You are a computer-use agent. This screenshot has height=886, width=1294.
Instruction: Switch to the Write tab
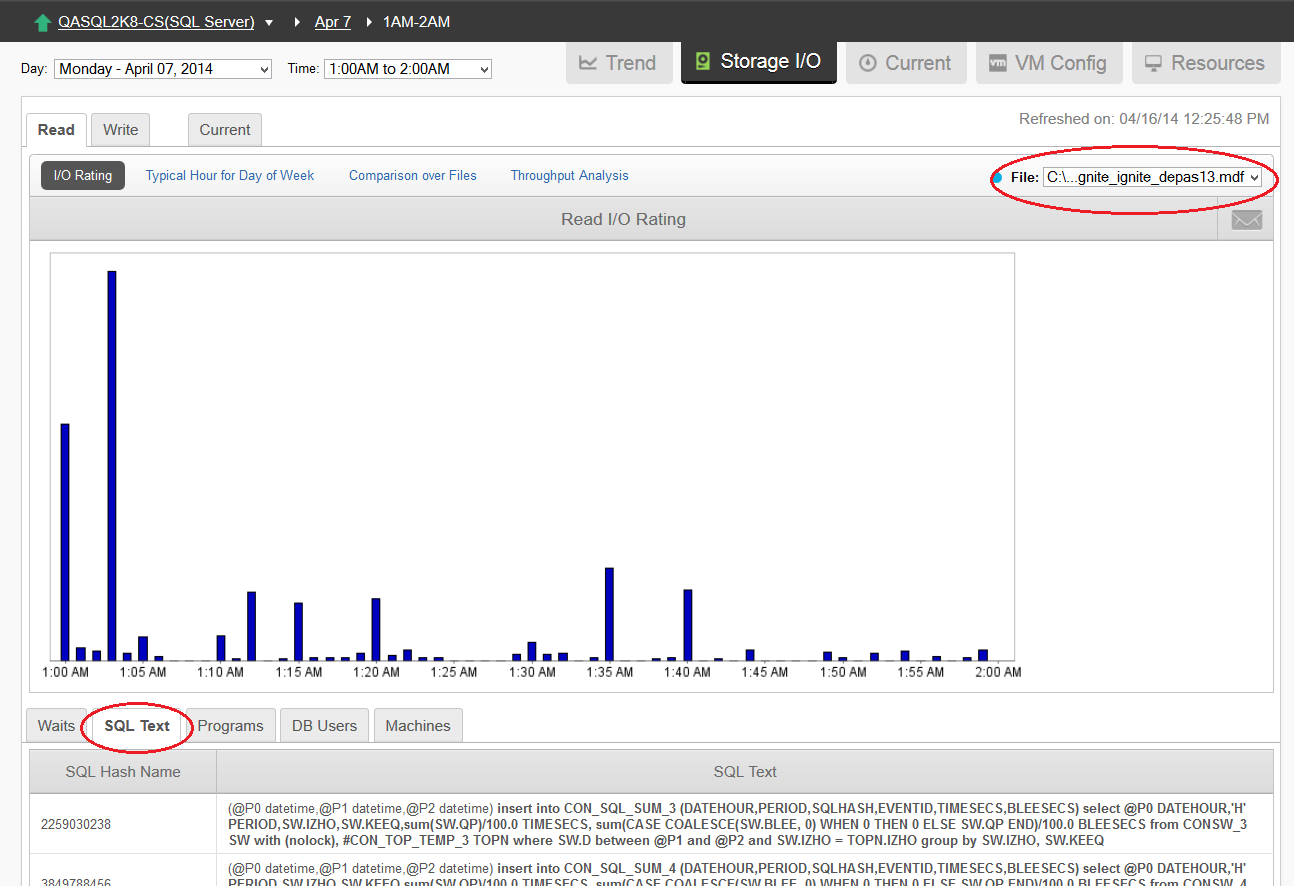[120, 130]
